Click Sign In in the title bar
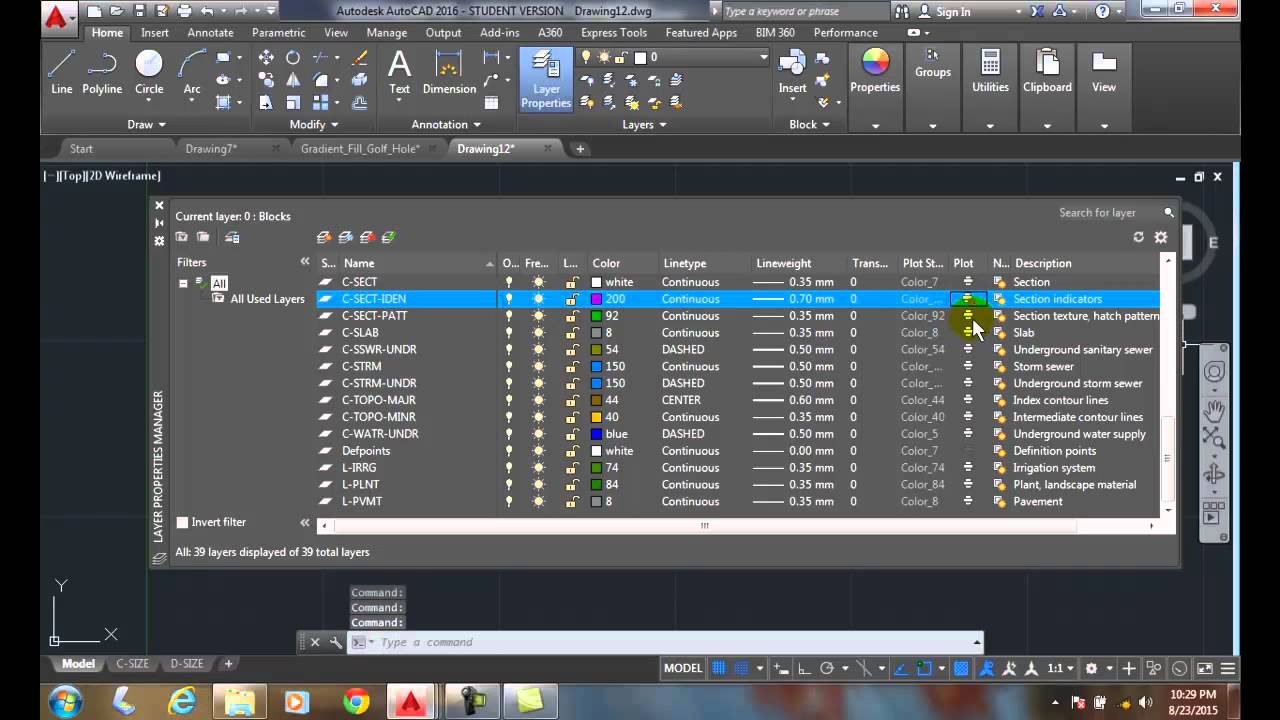This screenshot has width=1280, height=720. pos(953,12)
